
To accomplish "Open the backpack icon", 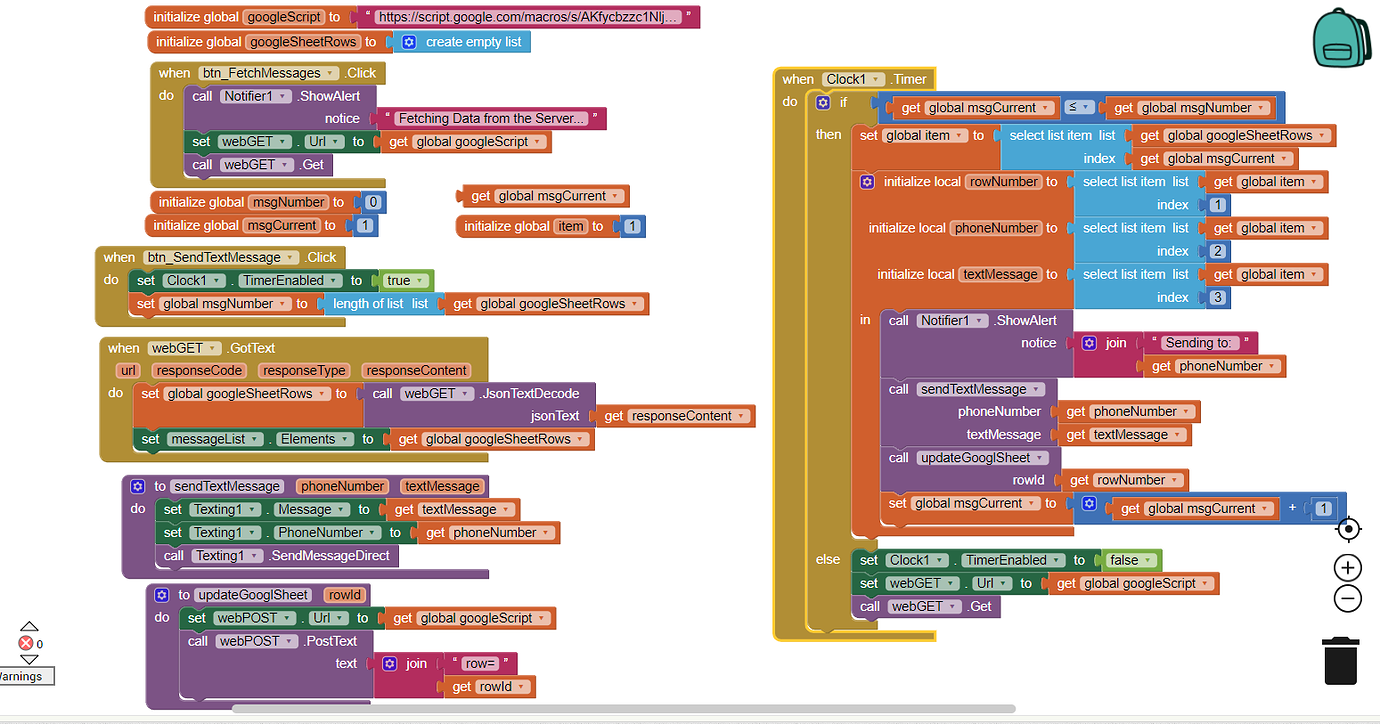I will coord(1342,38).
